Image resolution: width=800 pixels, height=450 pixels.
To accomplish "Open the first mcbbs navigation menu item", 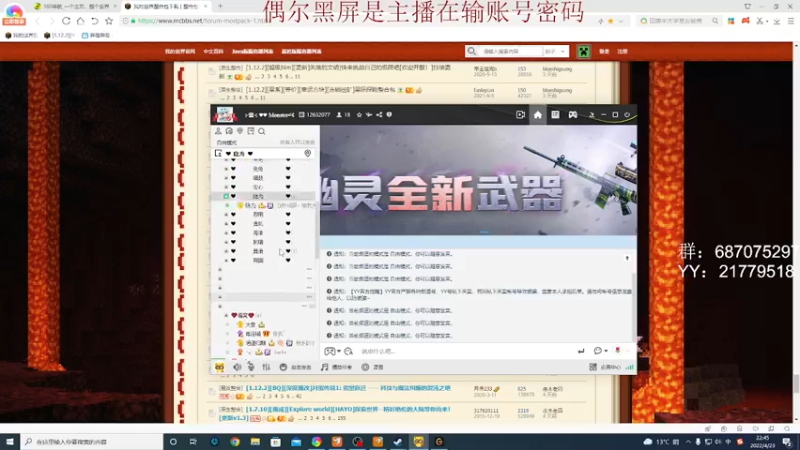I will coord(180,52).
